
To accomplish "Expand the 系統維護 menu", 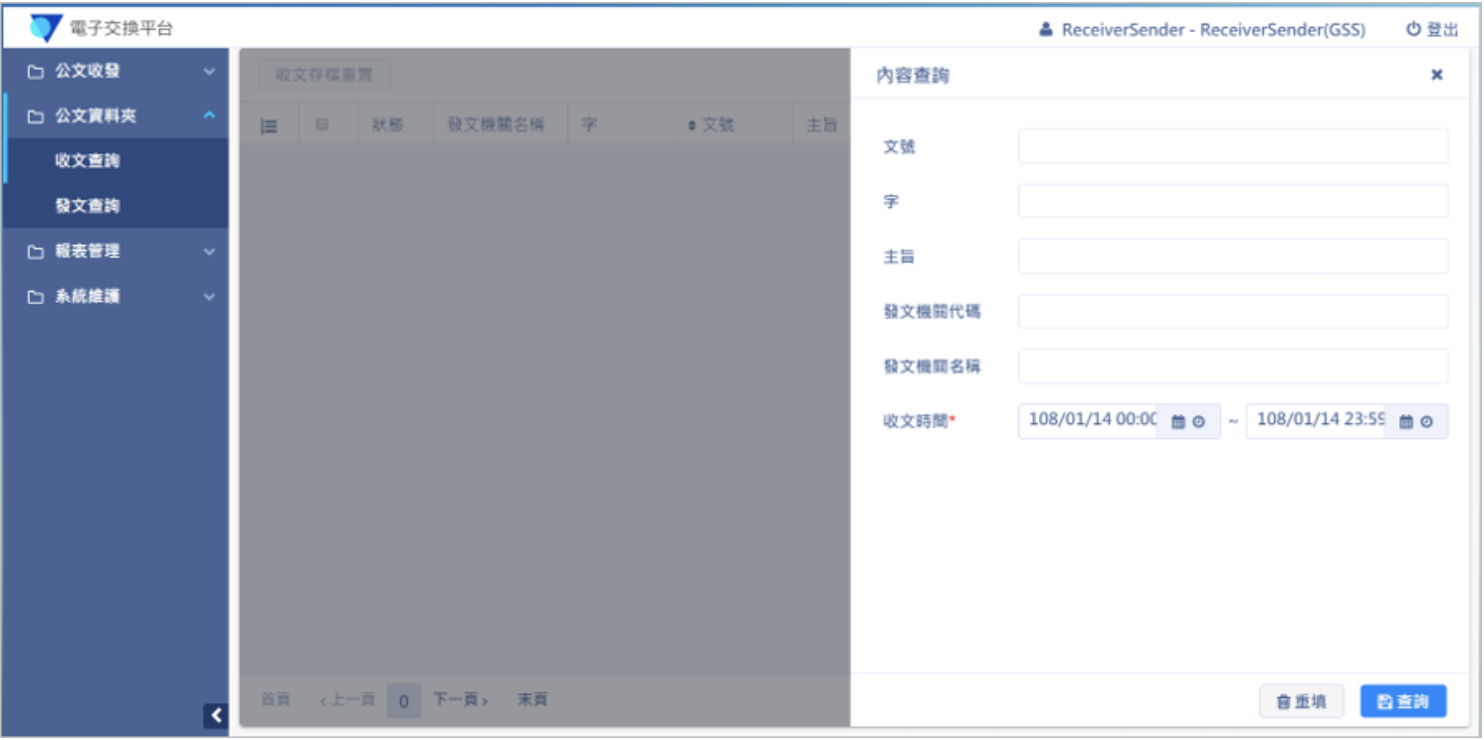I will tap(116, 296).
